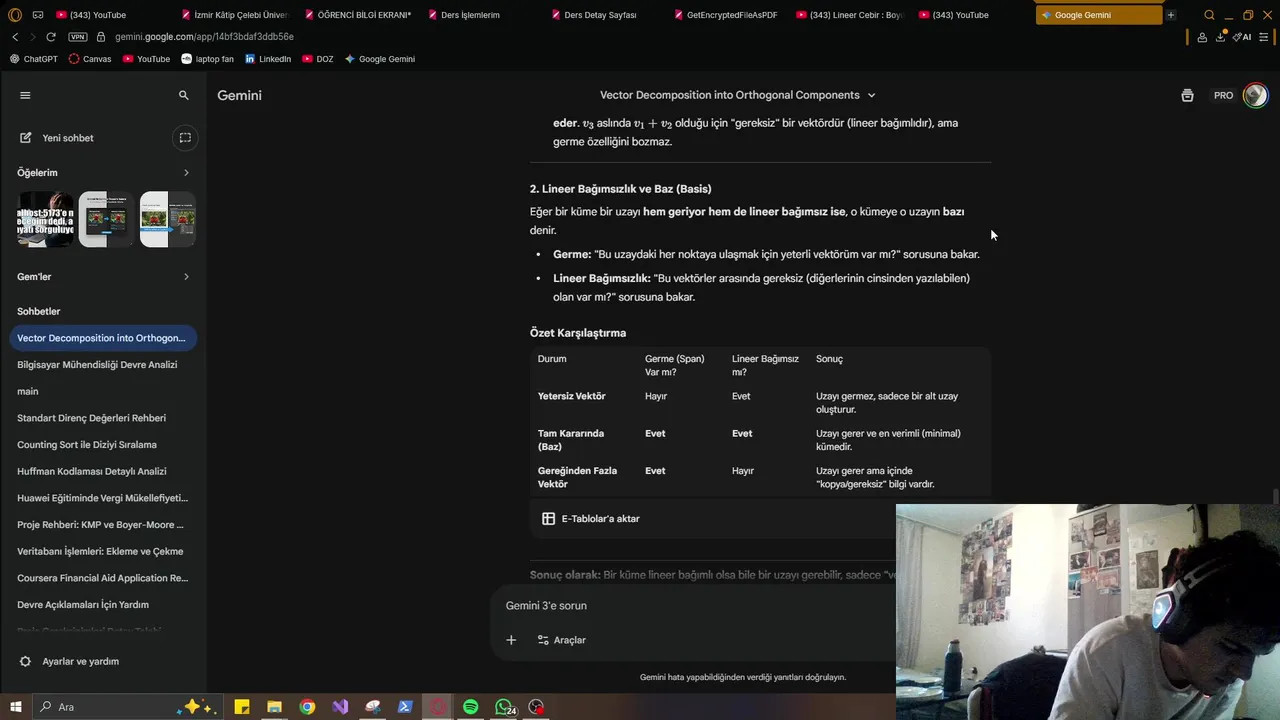Open Sticky Notes from the taskbar
1280x720 pixels.
click(241, 707)
